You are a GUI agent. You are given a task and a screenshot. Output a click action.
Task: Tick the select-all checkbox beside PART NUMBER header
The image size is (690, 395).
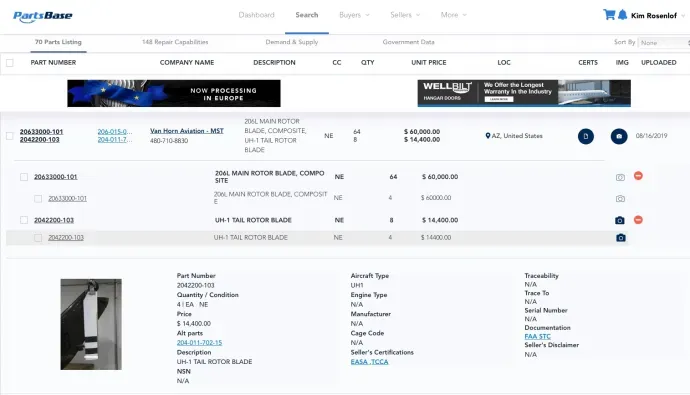pyautogui.click(x=10, y=63)
